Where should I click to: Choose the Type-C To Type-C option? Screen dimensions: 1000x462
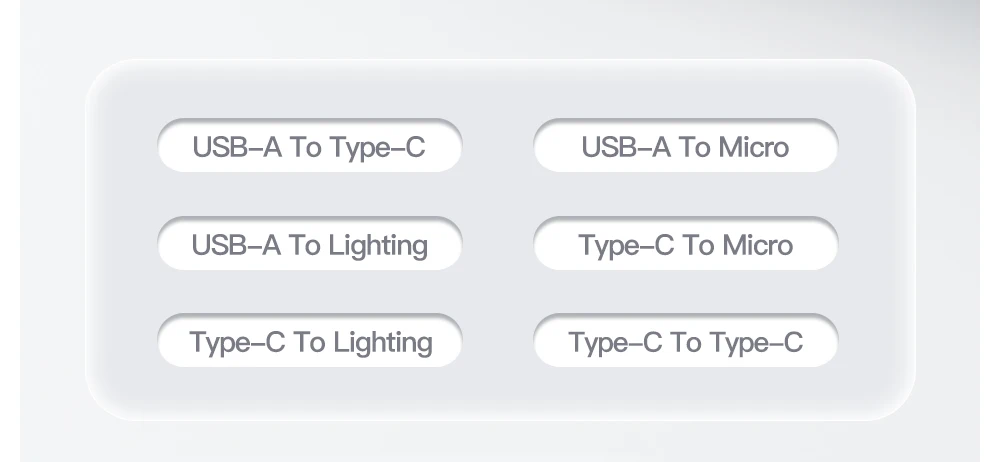pyautogui.click(x=685, y=342)
